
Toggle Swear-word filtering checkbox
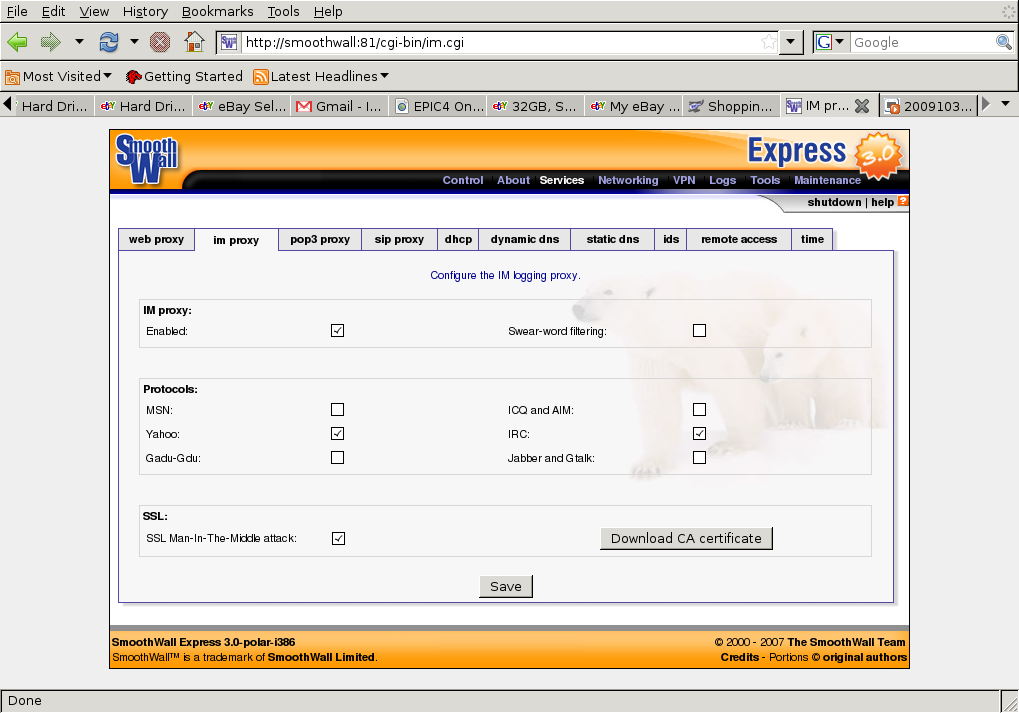(699, 330)
